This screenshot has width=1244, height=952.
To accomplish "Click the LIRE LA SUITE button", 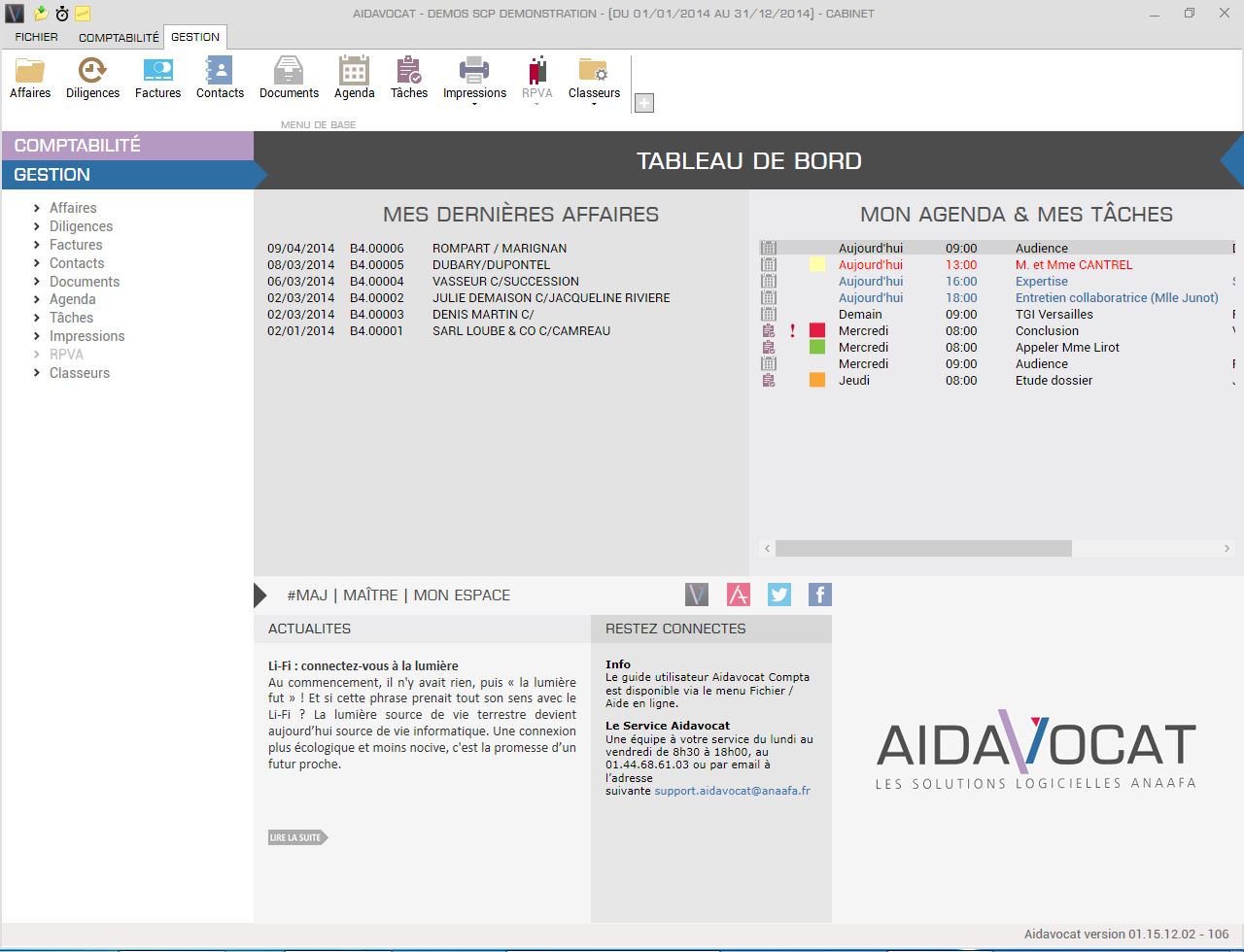I will (x=297, y=837).
